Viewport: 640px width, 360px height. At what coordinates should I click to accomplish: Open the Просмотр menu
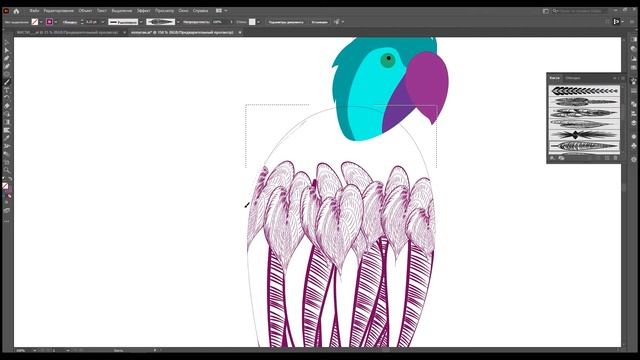pos(164,11)
